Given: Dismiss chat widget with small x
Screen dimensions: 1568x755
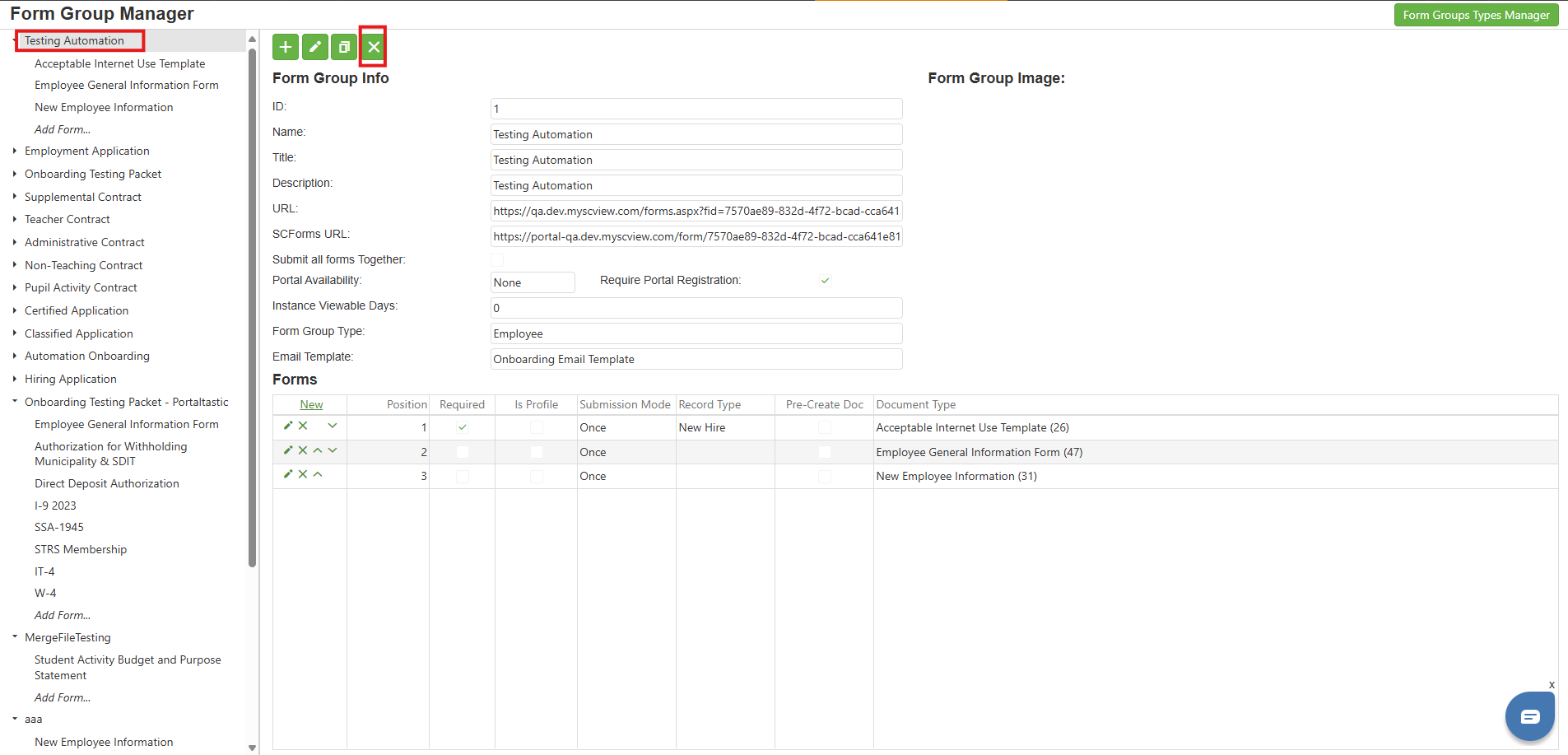Looking at the screenshot, I should click(x=1552, y=685).
